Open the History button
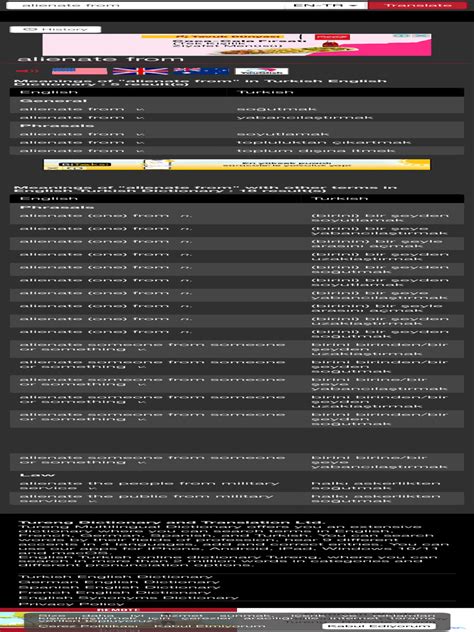The image size is (474, 632). click(x=55, y=29)
